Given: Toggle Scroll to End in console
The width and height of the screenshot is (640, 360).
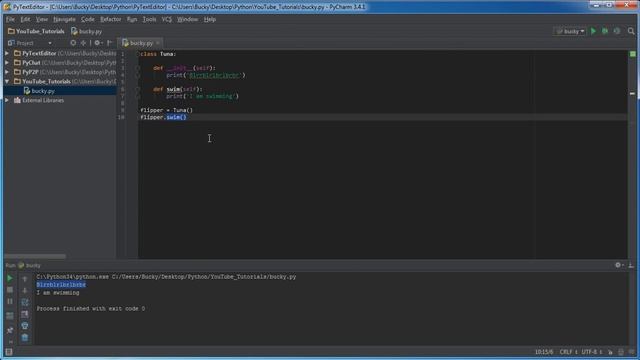Looking at the screenshot, I should pos(25,314).
